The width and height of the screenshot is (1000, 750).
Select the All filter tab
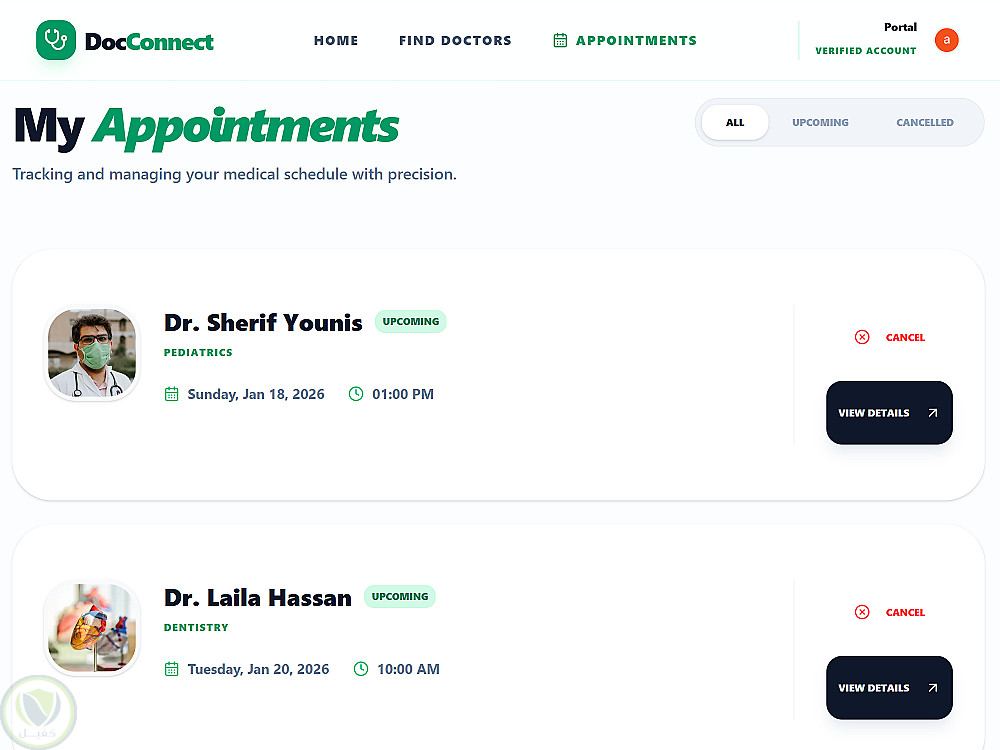click(x=735, y=123)
